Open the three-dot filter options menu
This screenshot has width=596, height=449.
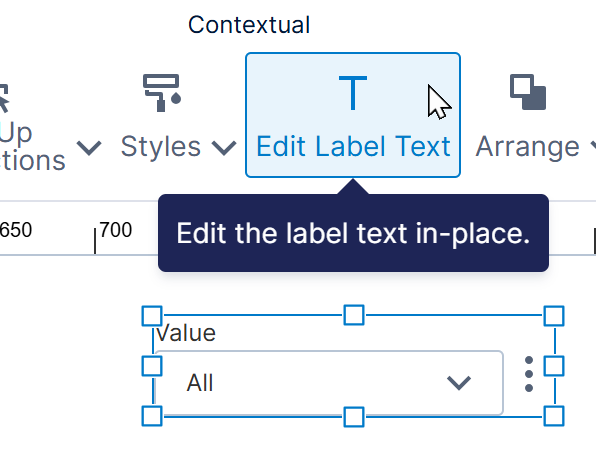[528, 374]
